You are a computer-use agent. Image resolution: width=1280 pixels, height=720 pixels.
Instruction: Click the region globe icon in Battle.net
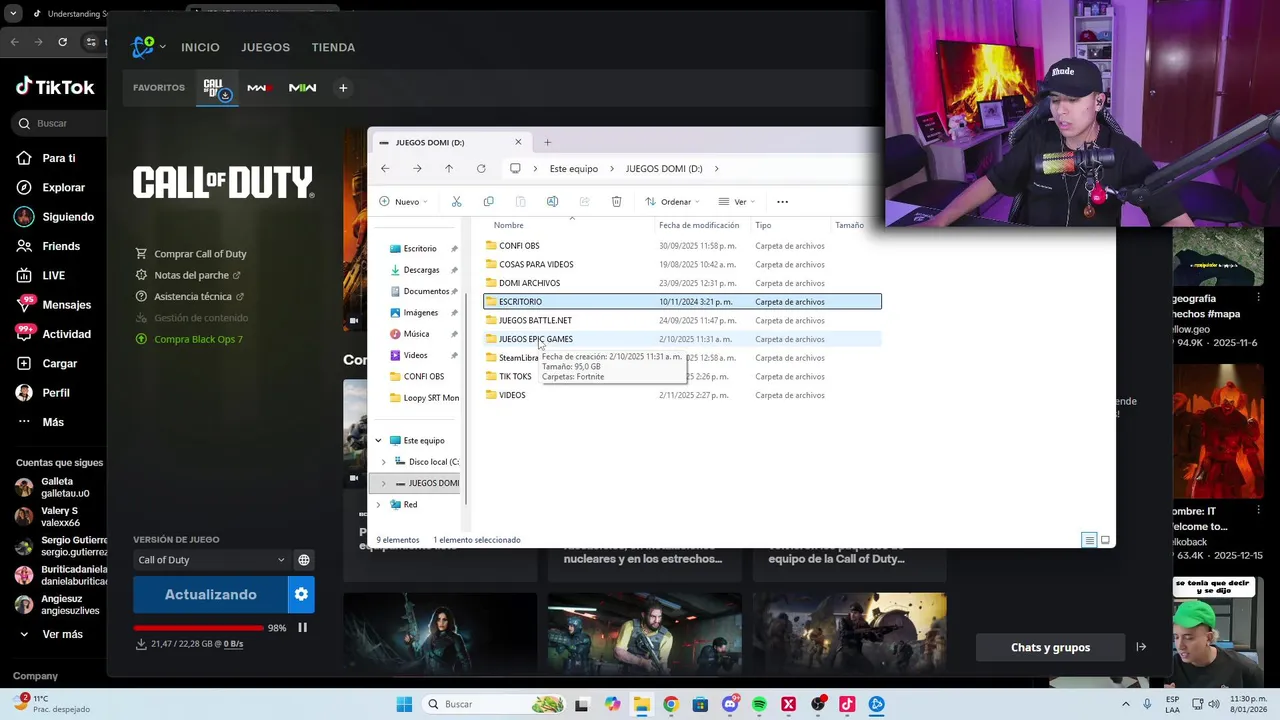(x=304, y=560)
